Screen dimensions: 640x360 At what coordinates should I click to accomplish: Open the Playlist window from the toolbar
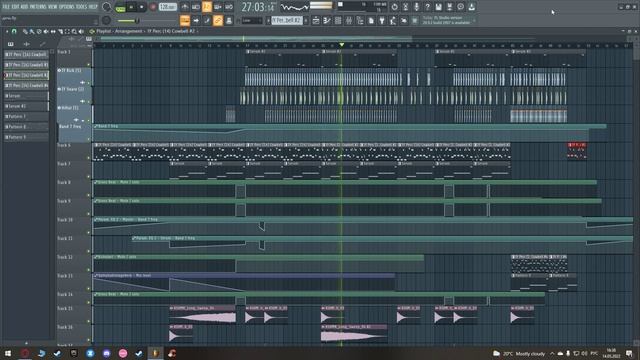[316, 20]
